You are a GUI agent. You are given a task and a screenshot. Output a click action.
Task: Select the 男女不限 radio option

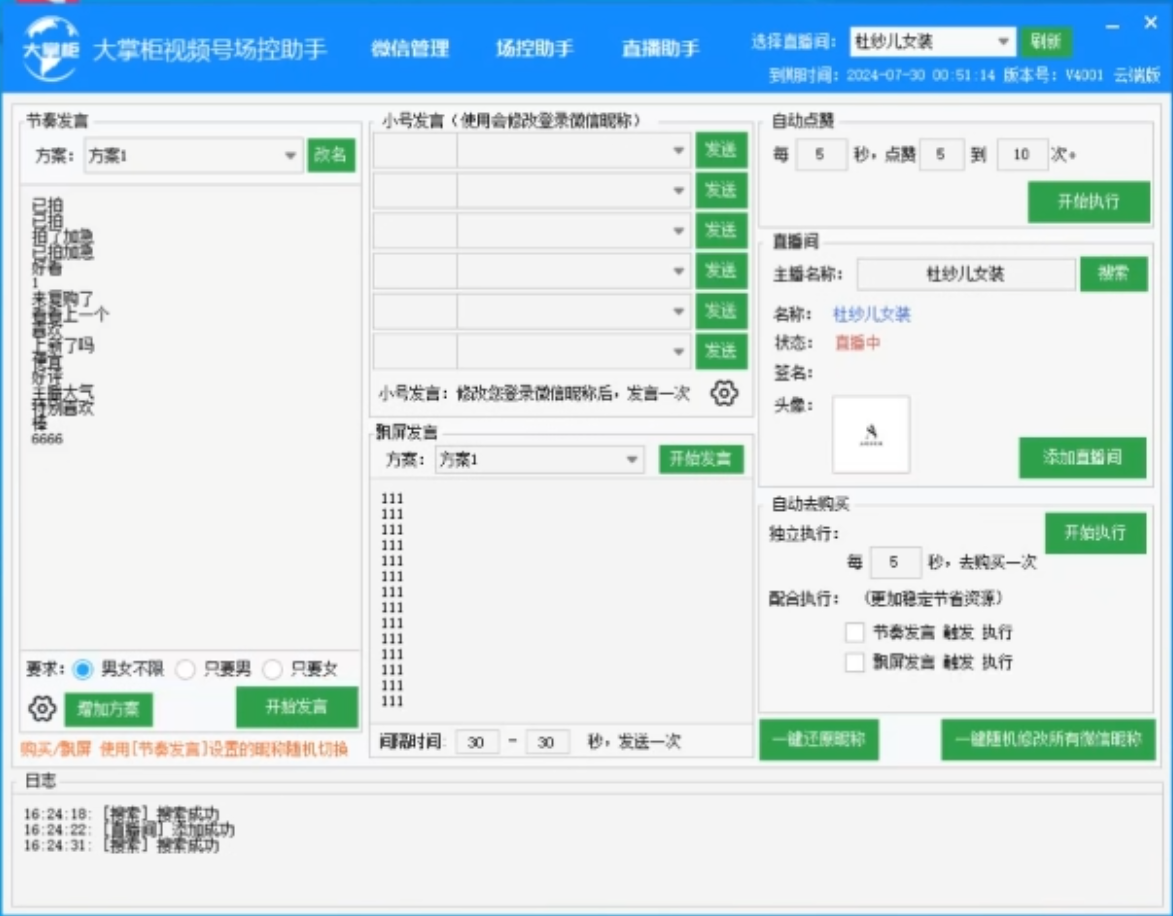83,669
